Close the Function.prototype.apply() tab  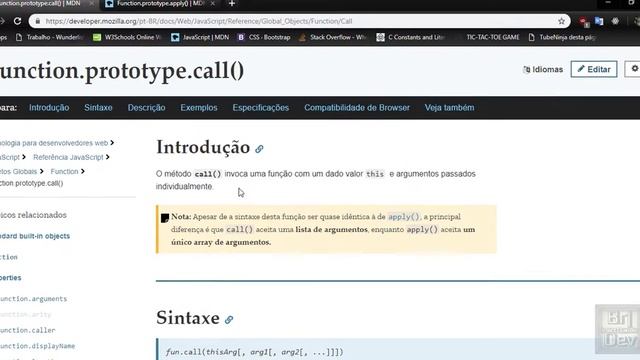point(213,3)
